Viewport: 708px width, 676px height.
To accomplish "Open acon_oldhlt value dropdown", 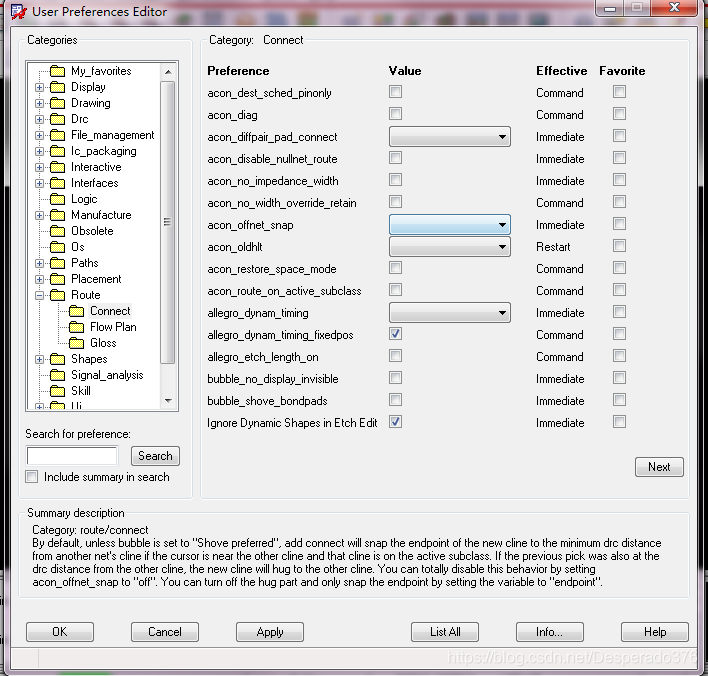I will coord(450,247).
